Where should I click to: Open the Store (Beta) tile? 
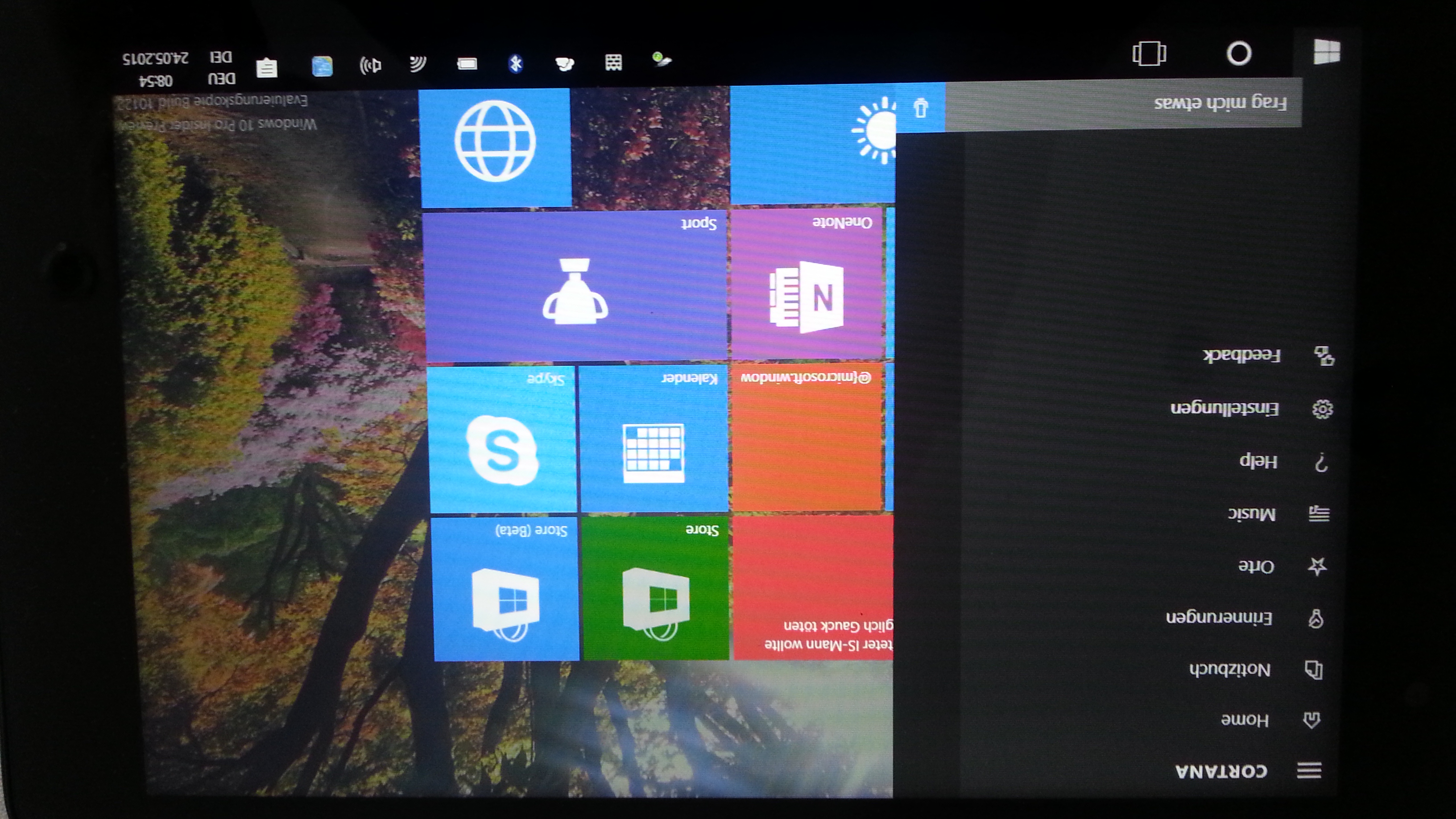pyautogui.click(x=506, y=590)
